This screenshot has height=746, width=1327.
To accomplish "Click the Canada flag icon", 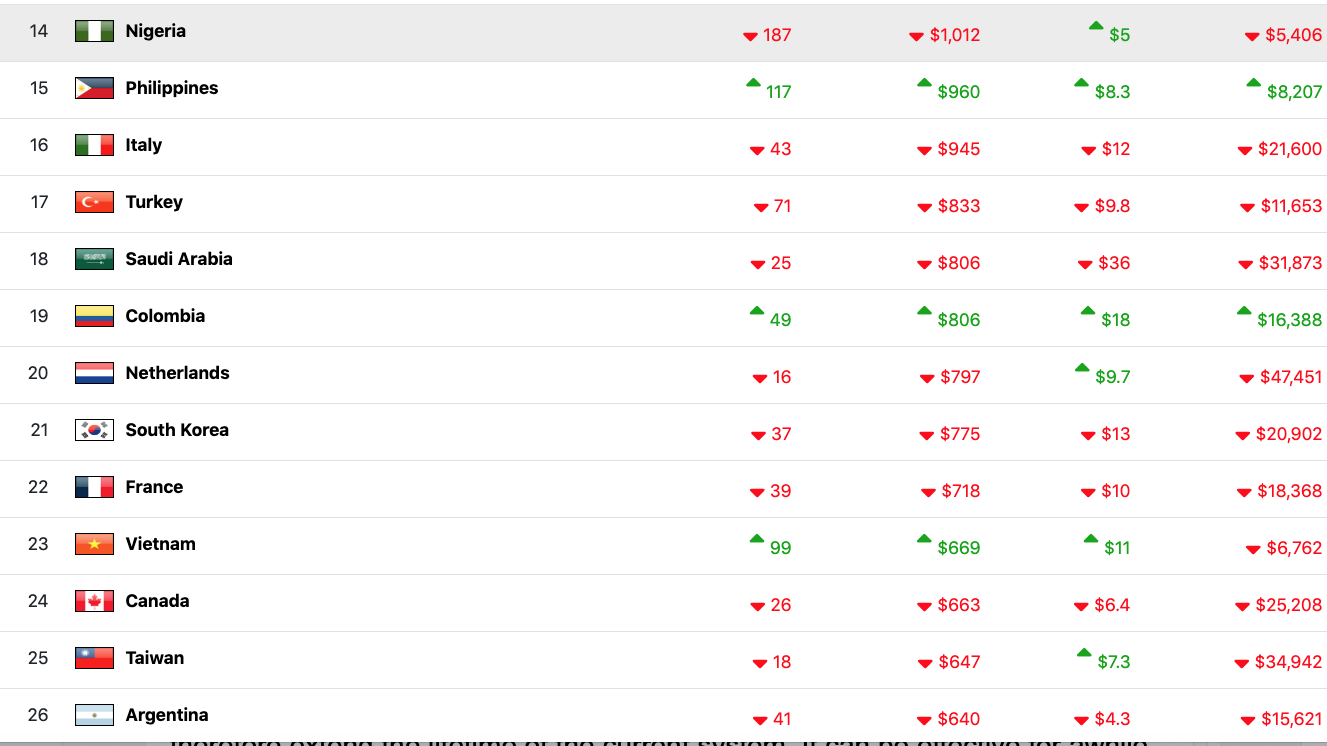I will click(94, 601).
